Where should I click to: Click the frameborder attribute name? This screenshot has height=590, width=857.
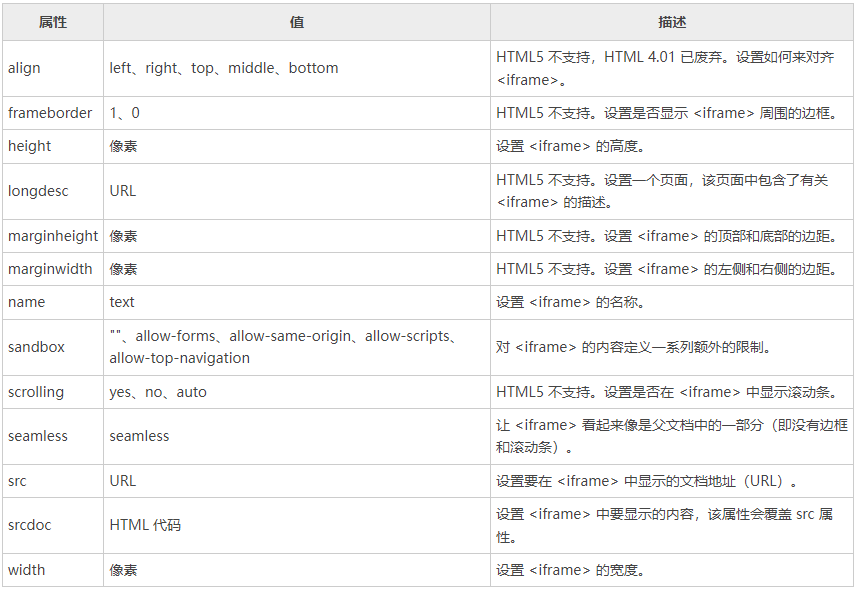[x=50, y=113]
